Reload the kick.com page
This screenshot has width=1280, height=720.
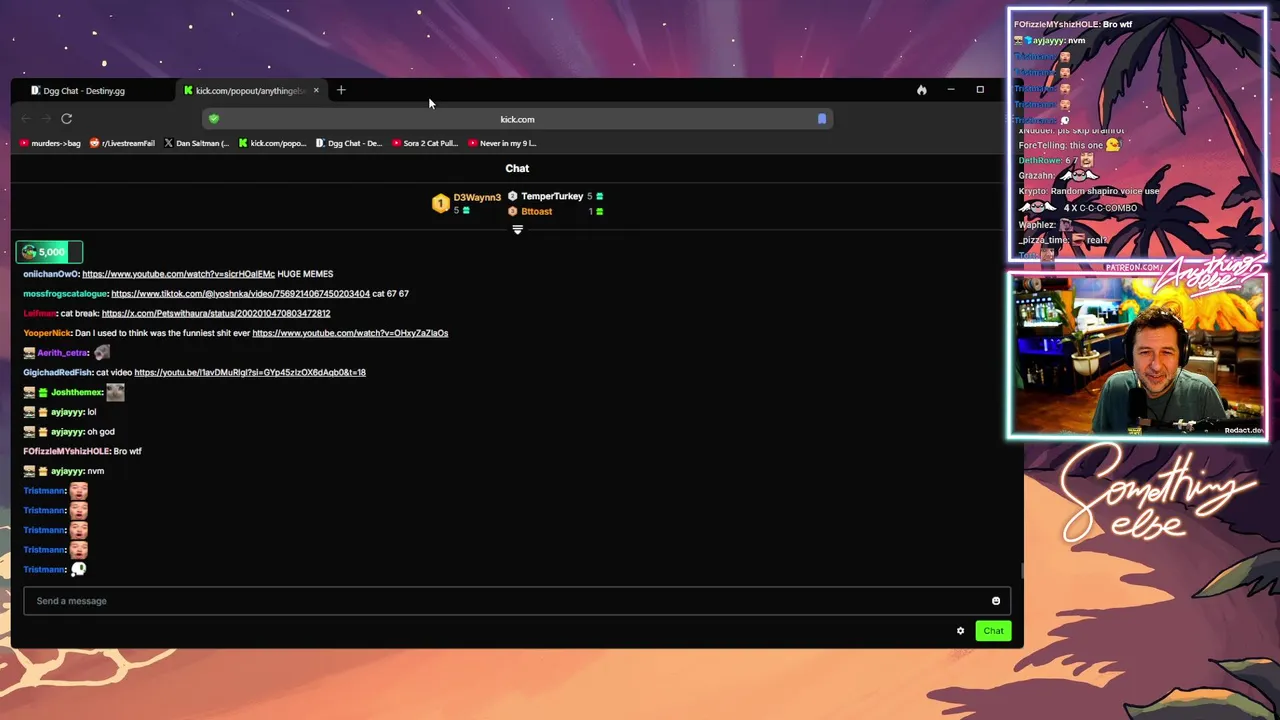(66, 119)
